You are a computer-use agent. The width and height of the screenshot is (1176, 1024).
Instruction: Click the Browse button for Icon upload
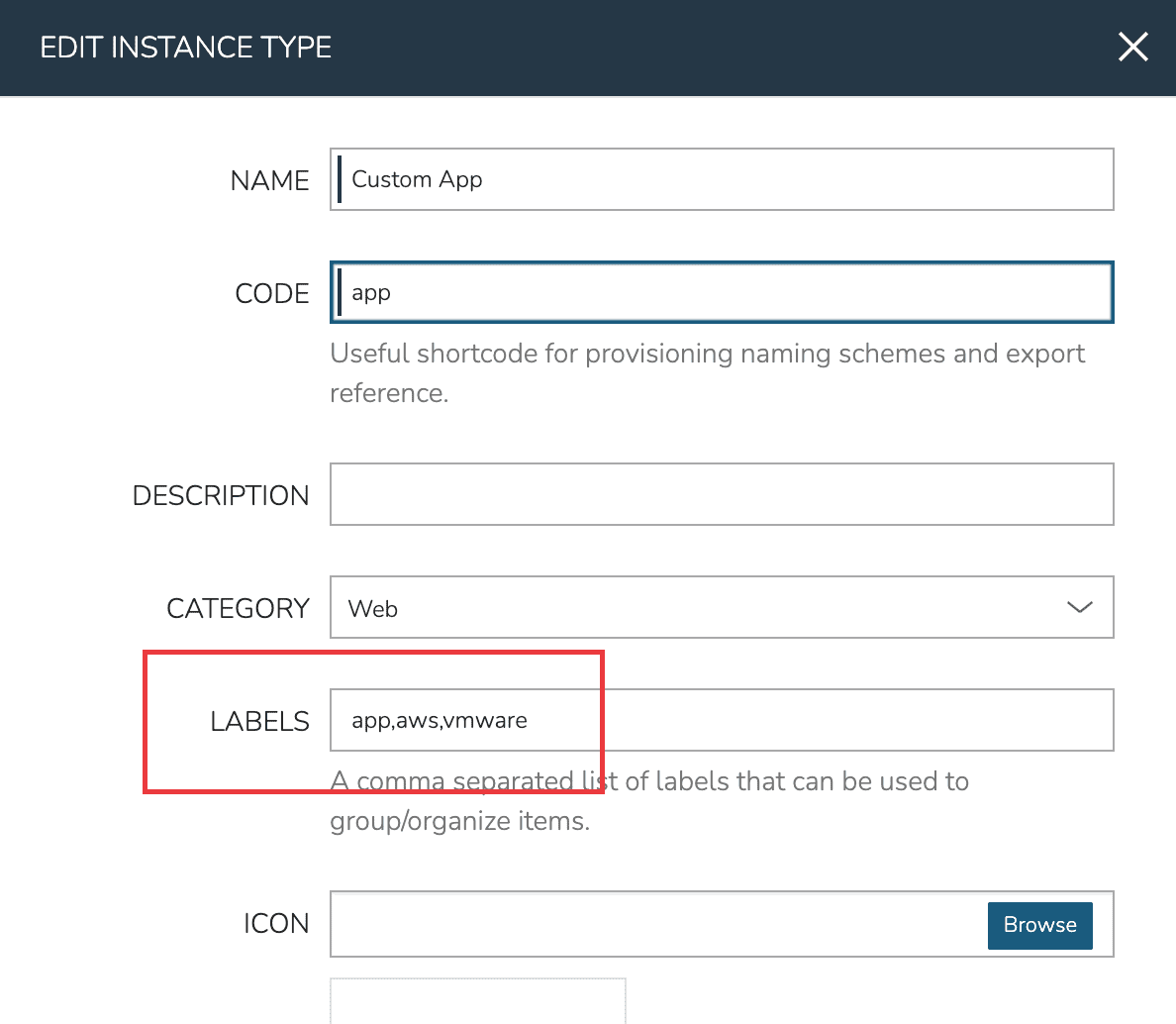click(1039, 925)
